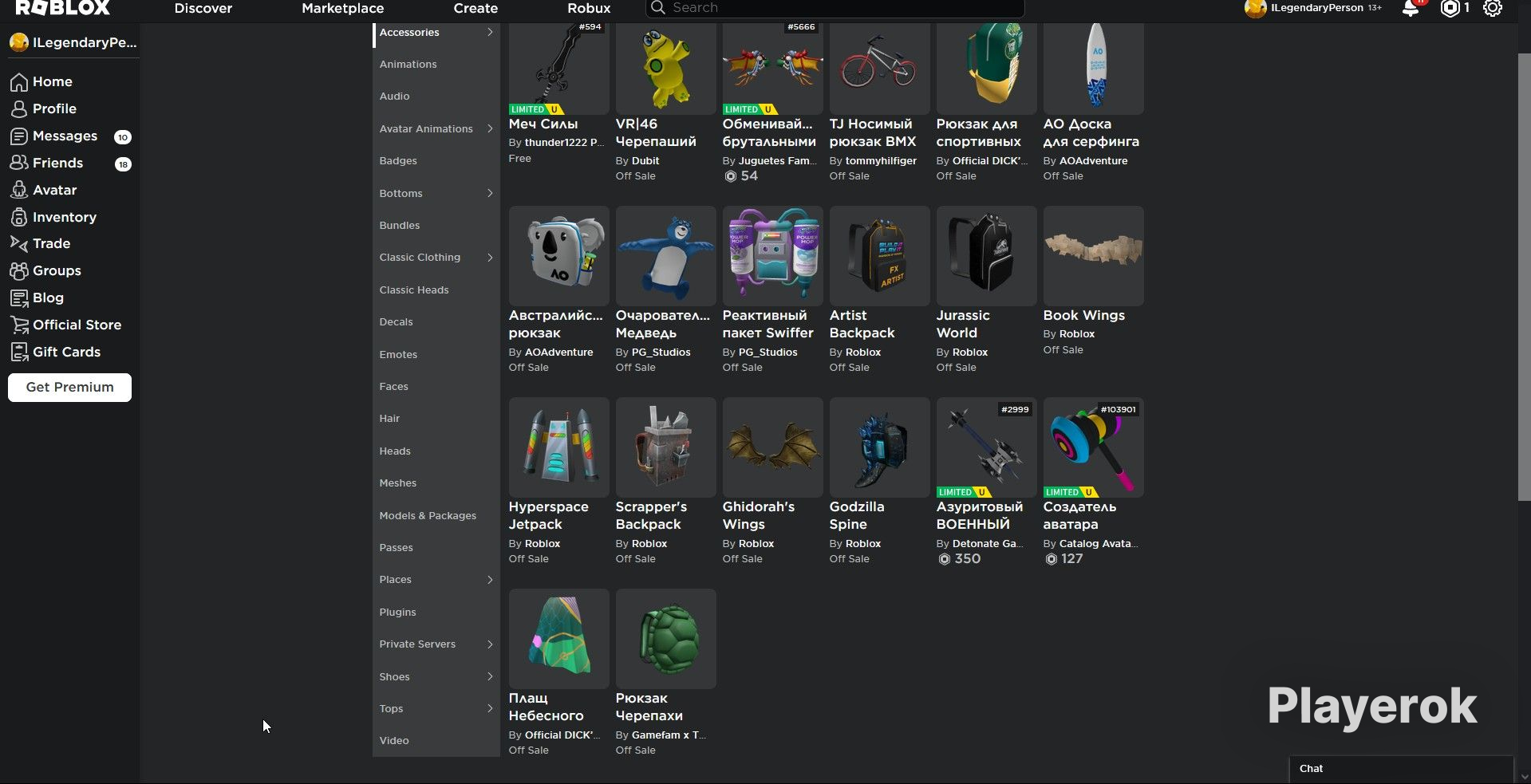Open creator link tommyhilfiger
Image resolution: width=1531 pixels, height=784 pixels.
[x=881, y=161]
